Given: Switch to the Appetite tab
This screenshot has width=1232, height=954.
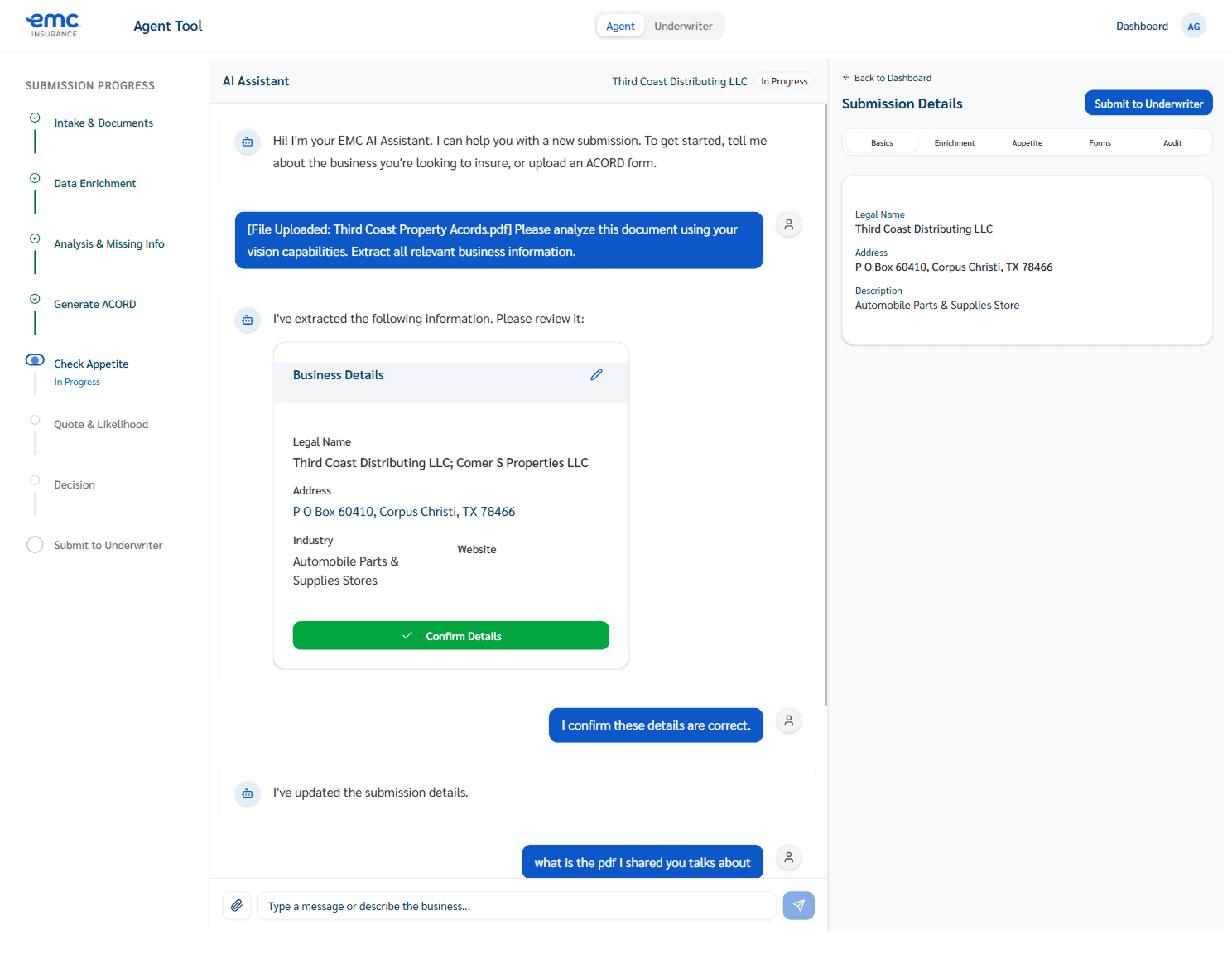Looking at the screenshot, I should point(1027,142).
